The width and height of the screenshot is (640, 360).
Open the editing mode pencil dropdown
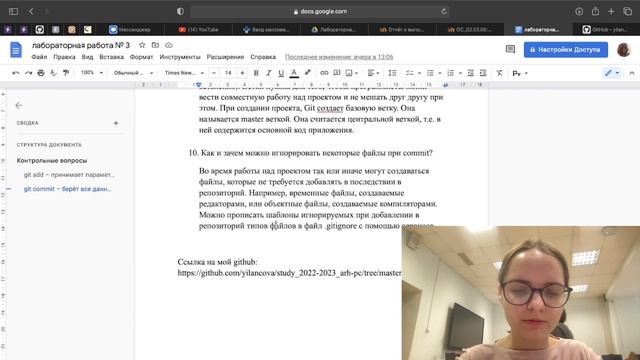pos(612,73)
